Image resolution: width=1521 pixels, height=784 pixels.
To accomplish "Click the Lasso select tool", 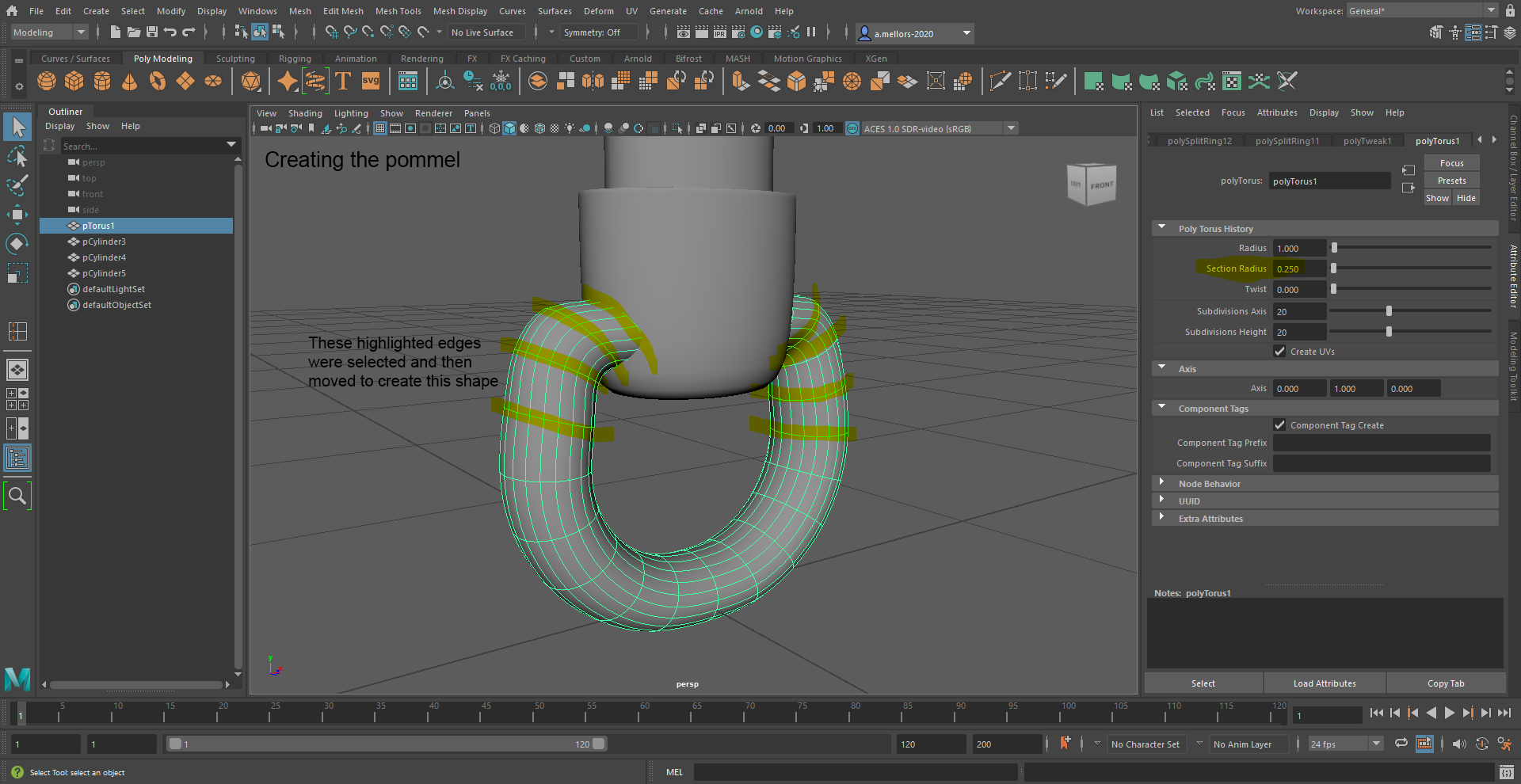I will point(17,156).
